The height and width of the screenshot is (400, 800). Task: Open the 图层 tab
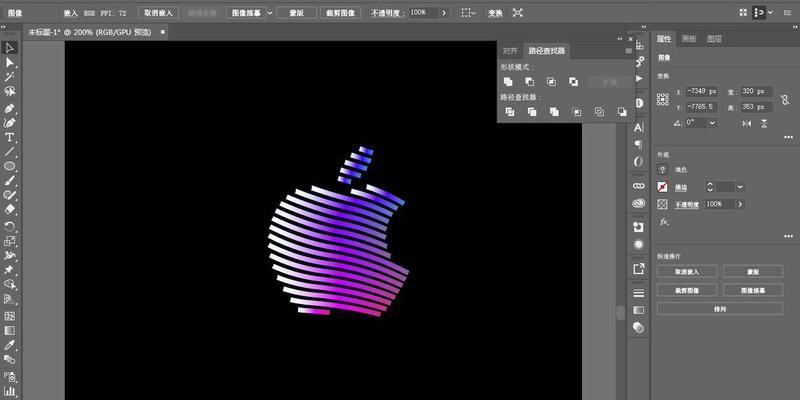coord(714,39)
